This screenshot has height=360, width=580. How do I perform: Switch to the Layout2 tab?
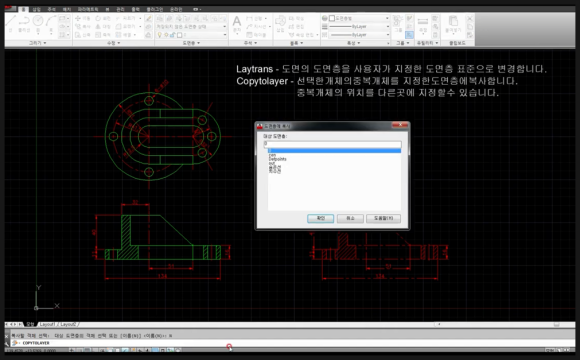[x=68, y=324]
